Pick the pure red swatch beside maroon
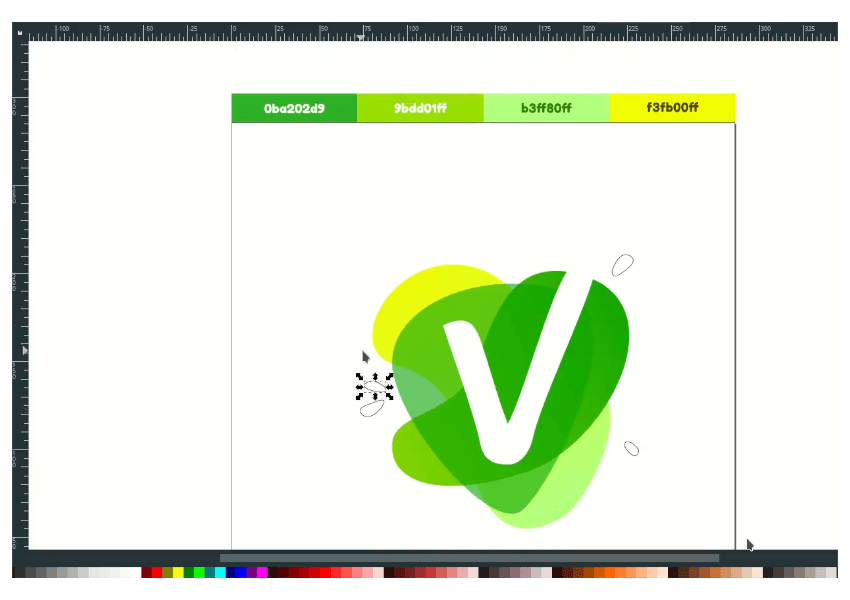This screenshot has height=600, width=850. 157,572
